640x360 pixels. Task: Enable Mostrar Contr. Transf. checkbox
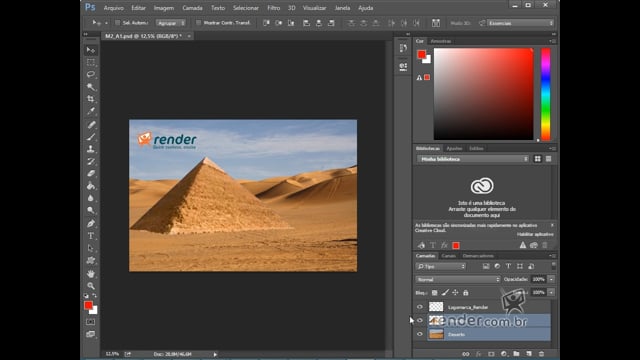click(x=199, y=23)
